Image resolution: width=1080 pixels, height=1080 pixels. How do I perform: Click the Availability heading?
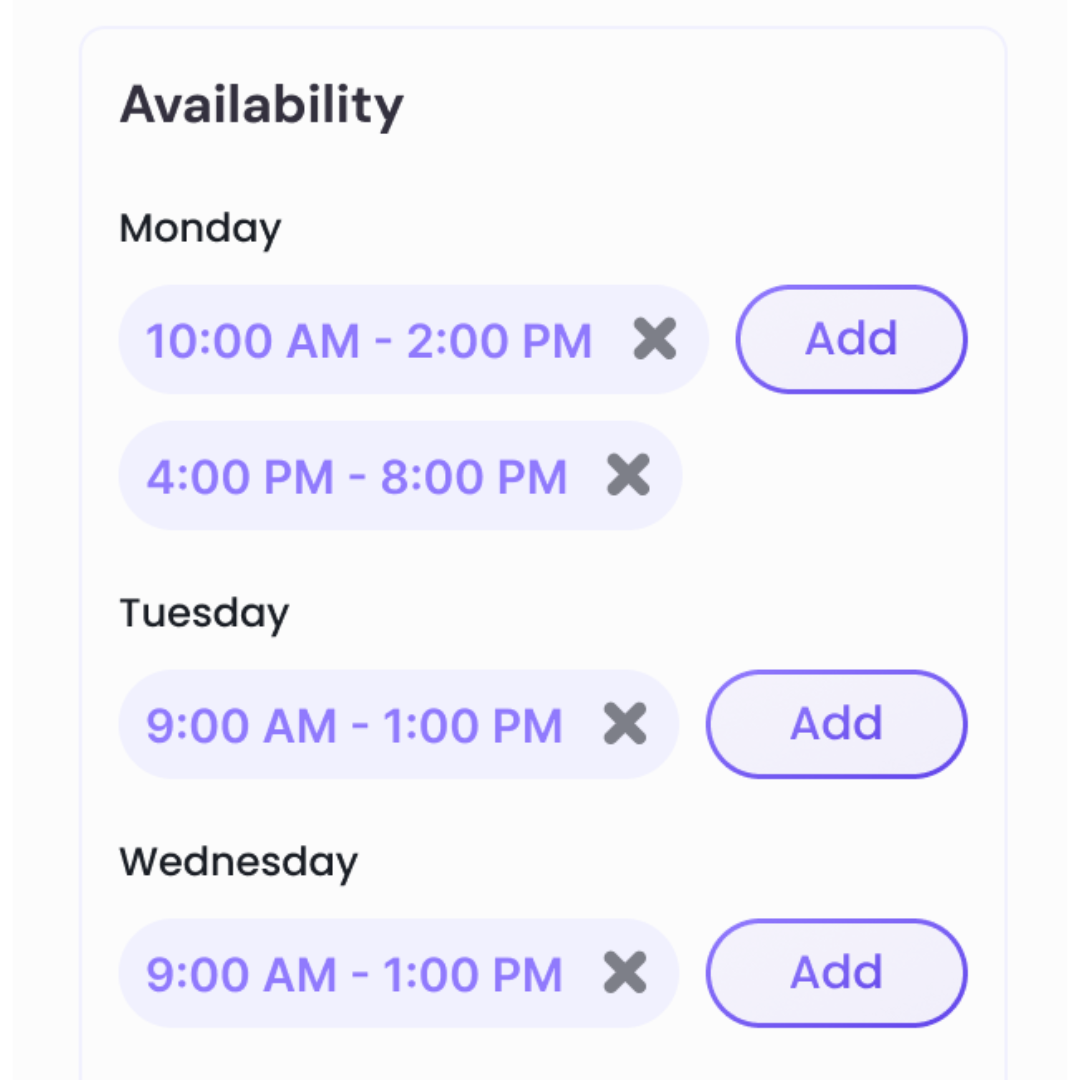[261, 106]
